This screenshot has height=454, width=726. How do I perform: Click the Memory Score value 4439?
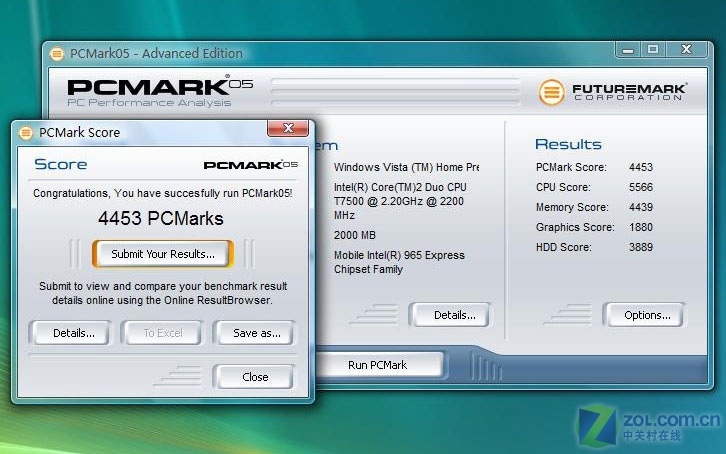(x=641, y=207)
